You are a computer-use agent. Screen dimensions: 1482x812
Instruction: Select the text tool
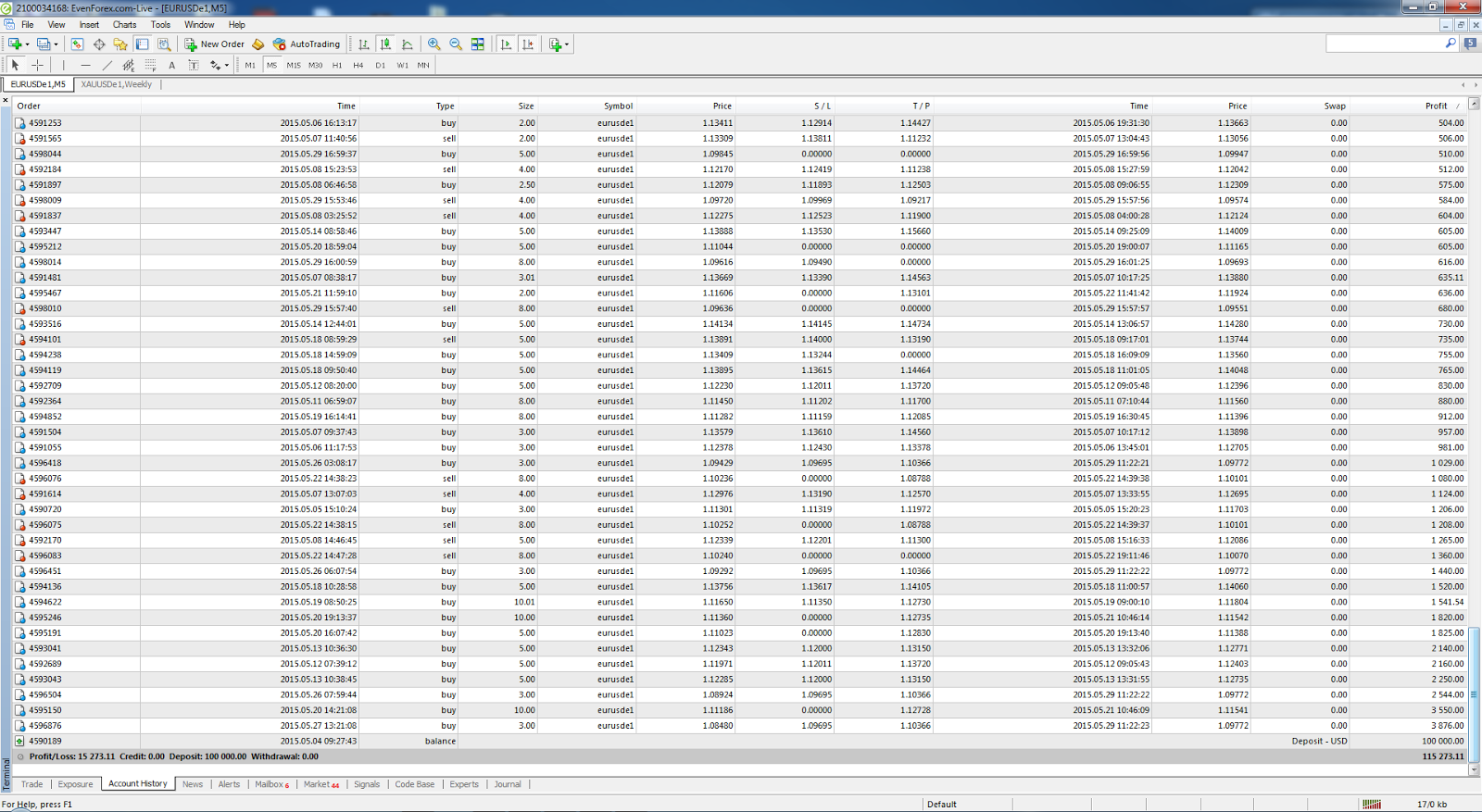pyautogui.click(x=171, y=65)
